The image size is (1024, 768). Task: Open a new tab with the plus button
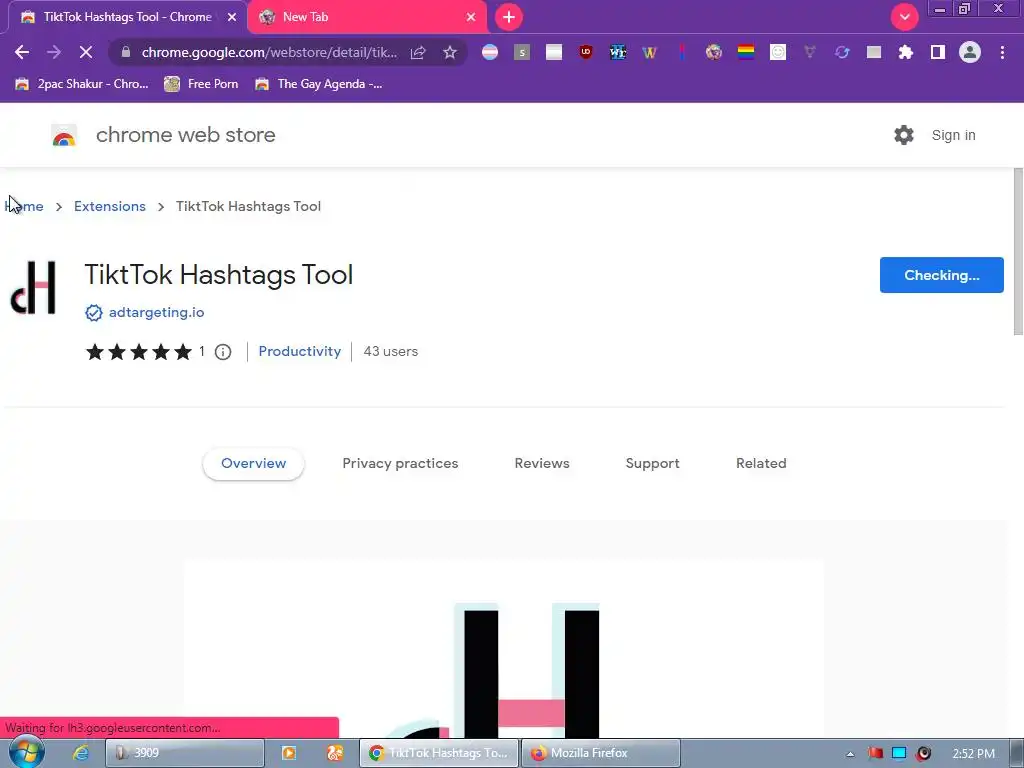point(509,17)
